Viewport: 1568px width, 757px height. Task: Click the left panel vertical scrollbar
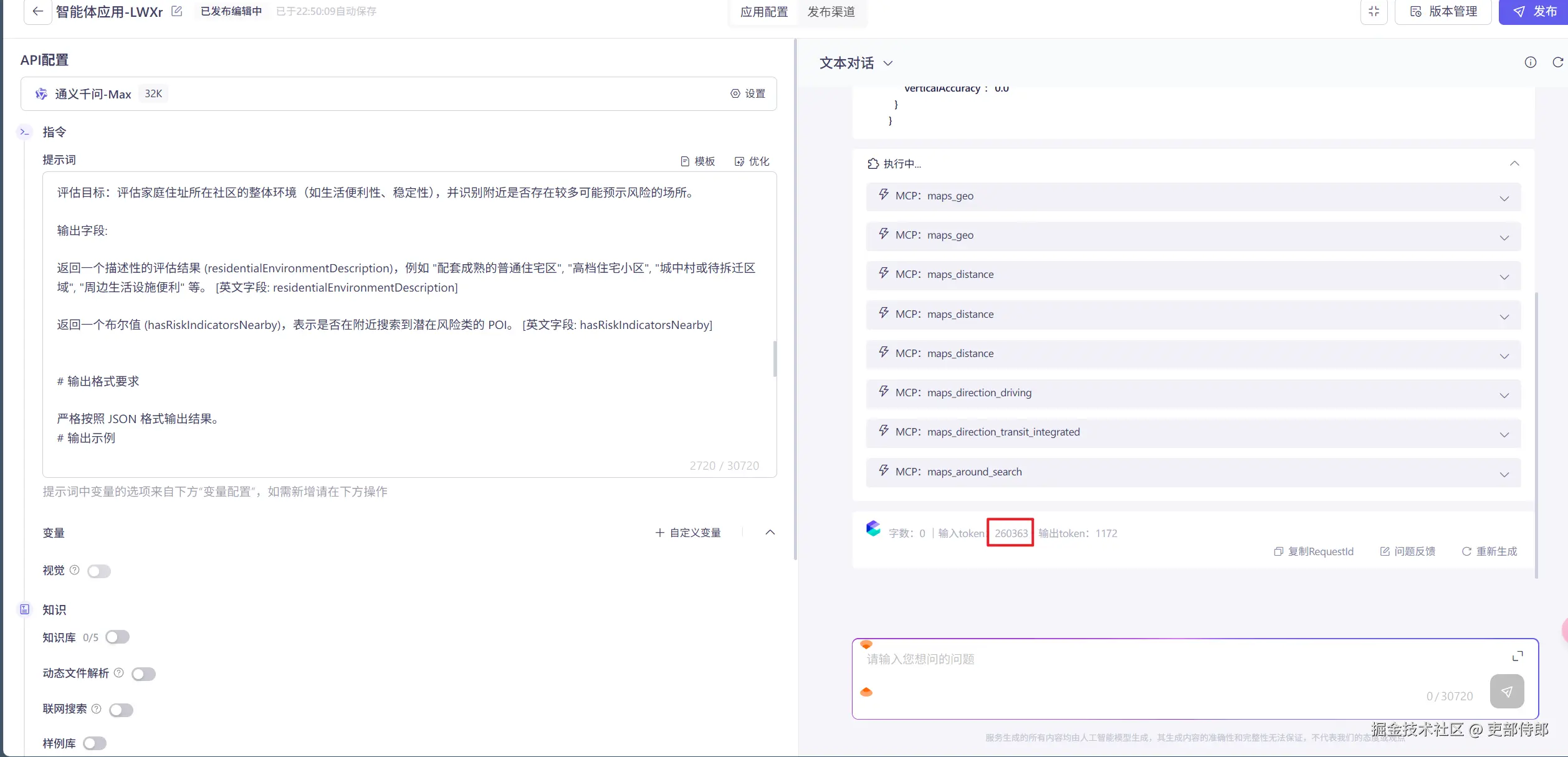click(795, 299)
